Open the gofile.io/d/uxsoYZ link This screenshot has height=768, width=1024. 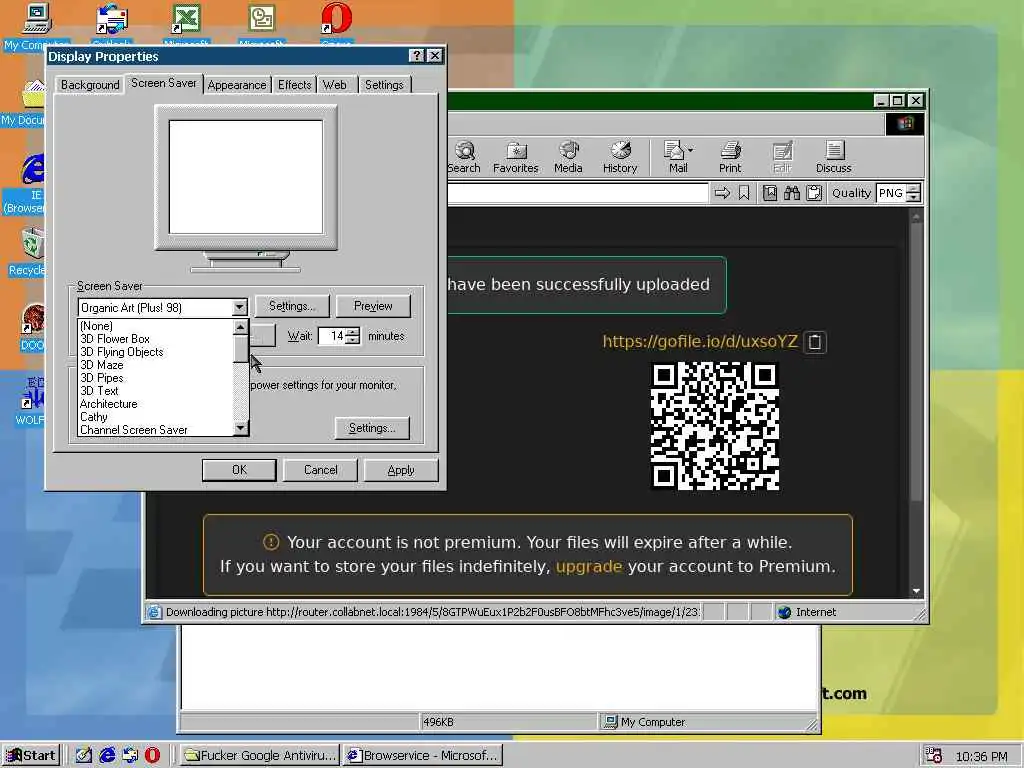pos(700,342)
